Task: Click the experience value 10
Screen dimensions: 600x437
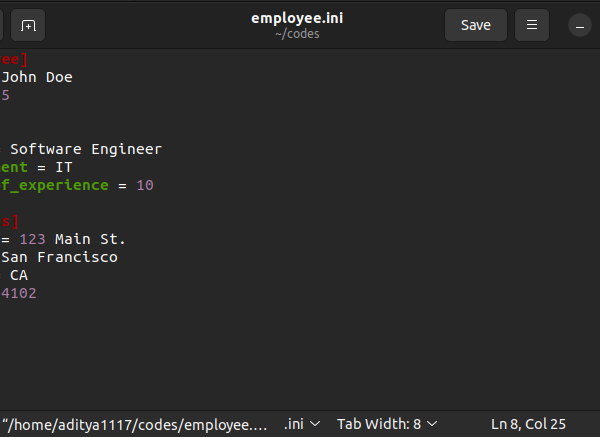Action: pos(145,185)
